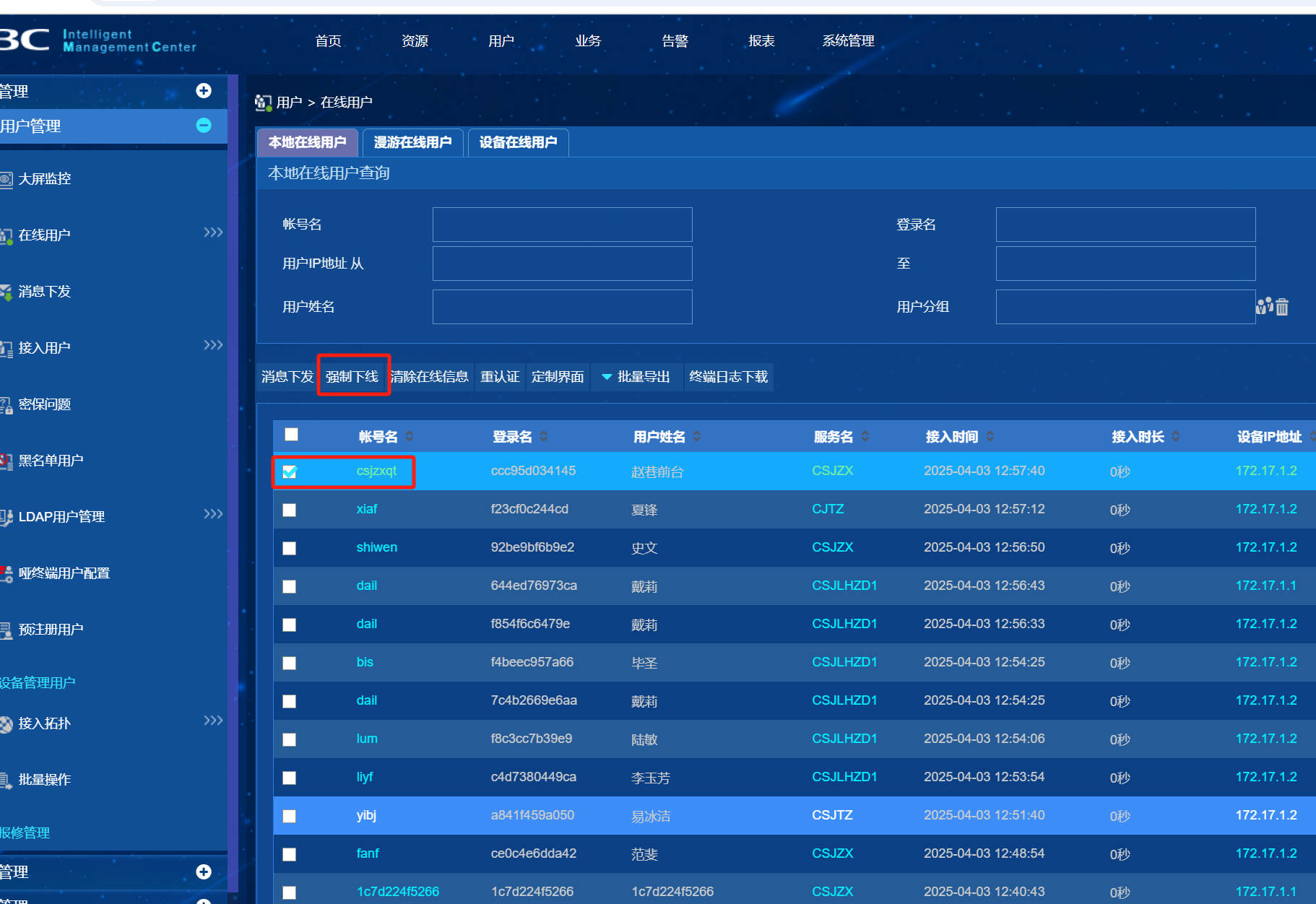
Task: Tick the checkbox for account bis
Action: [290, 663]
